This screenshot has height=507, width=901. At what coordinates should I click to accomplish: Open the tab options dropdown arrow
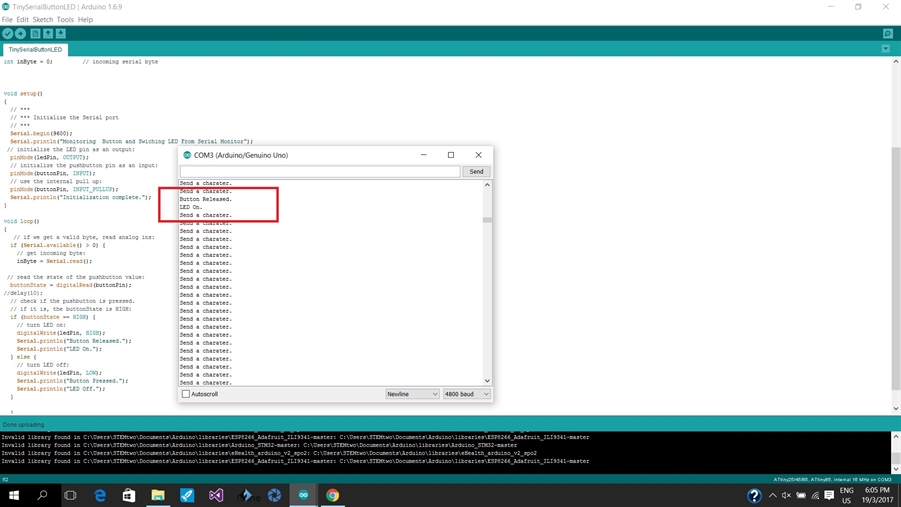(x=885, y=49)
